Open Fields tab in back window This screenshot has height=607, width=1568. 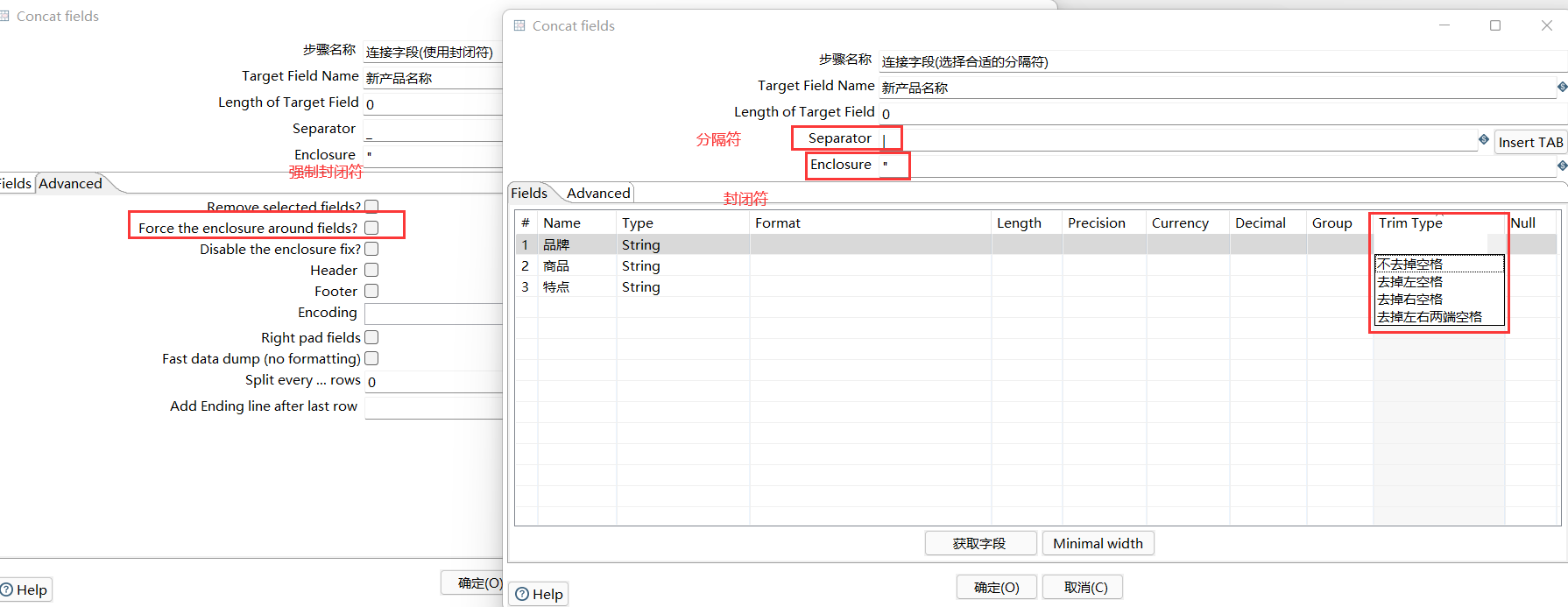tap(15, 183)
